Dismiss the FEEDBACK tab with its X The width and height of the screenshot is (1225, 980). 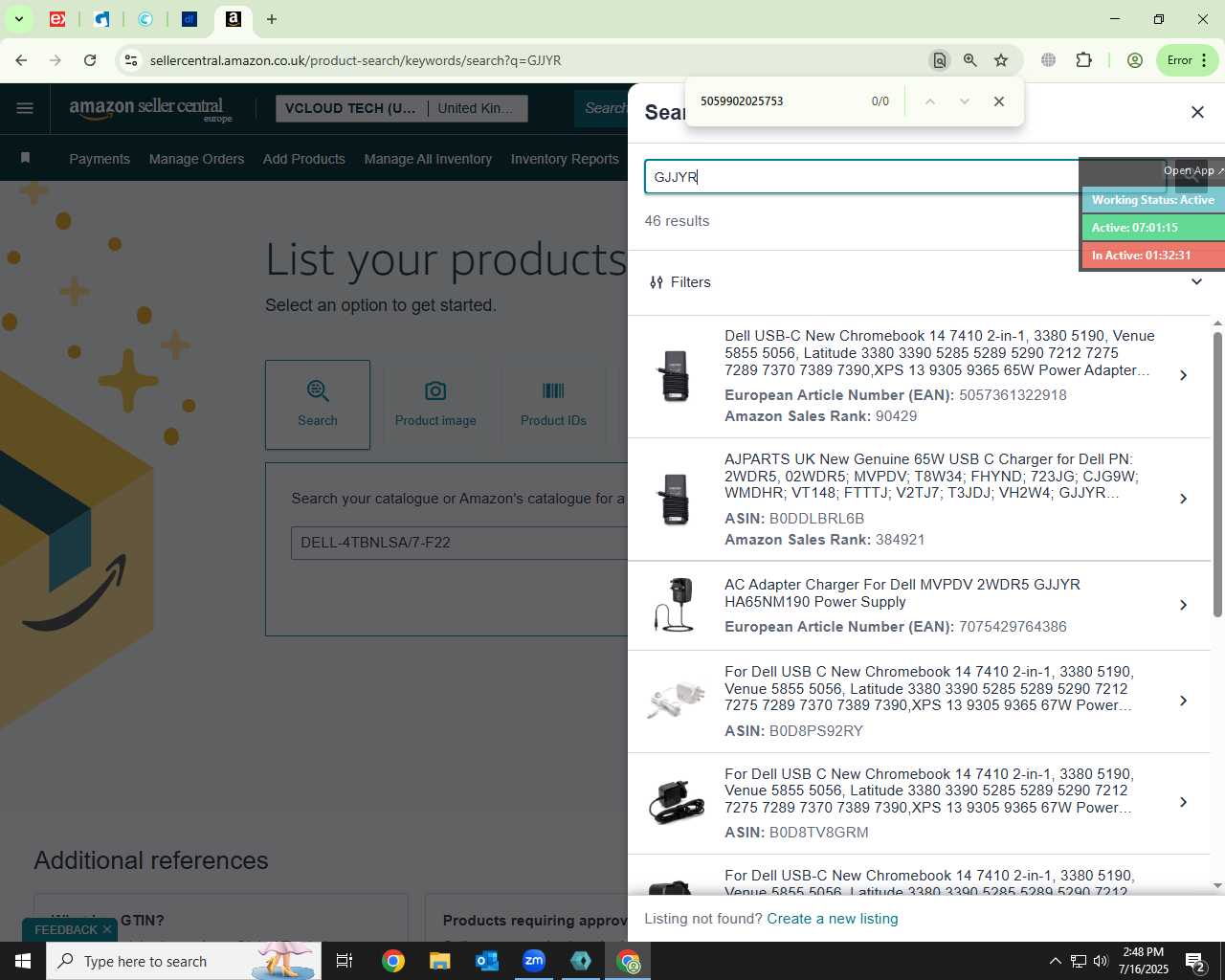[x=107, y=929]
